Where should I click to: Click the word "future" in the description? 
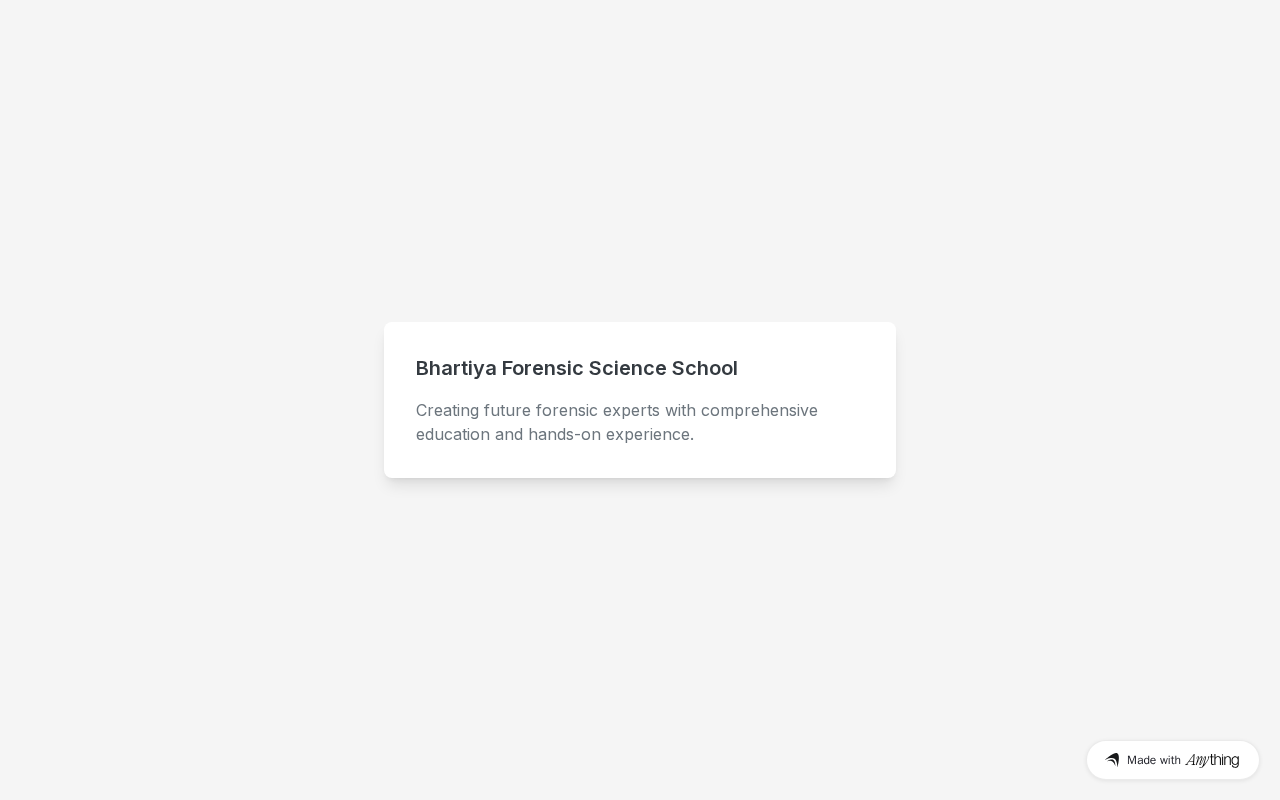click(x=507, y=410)
